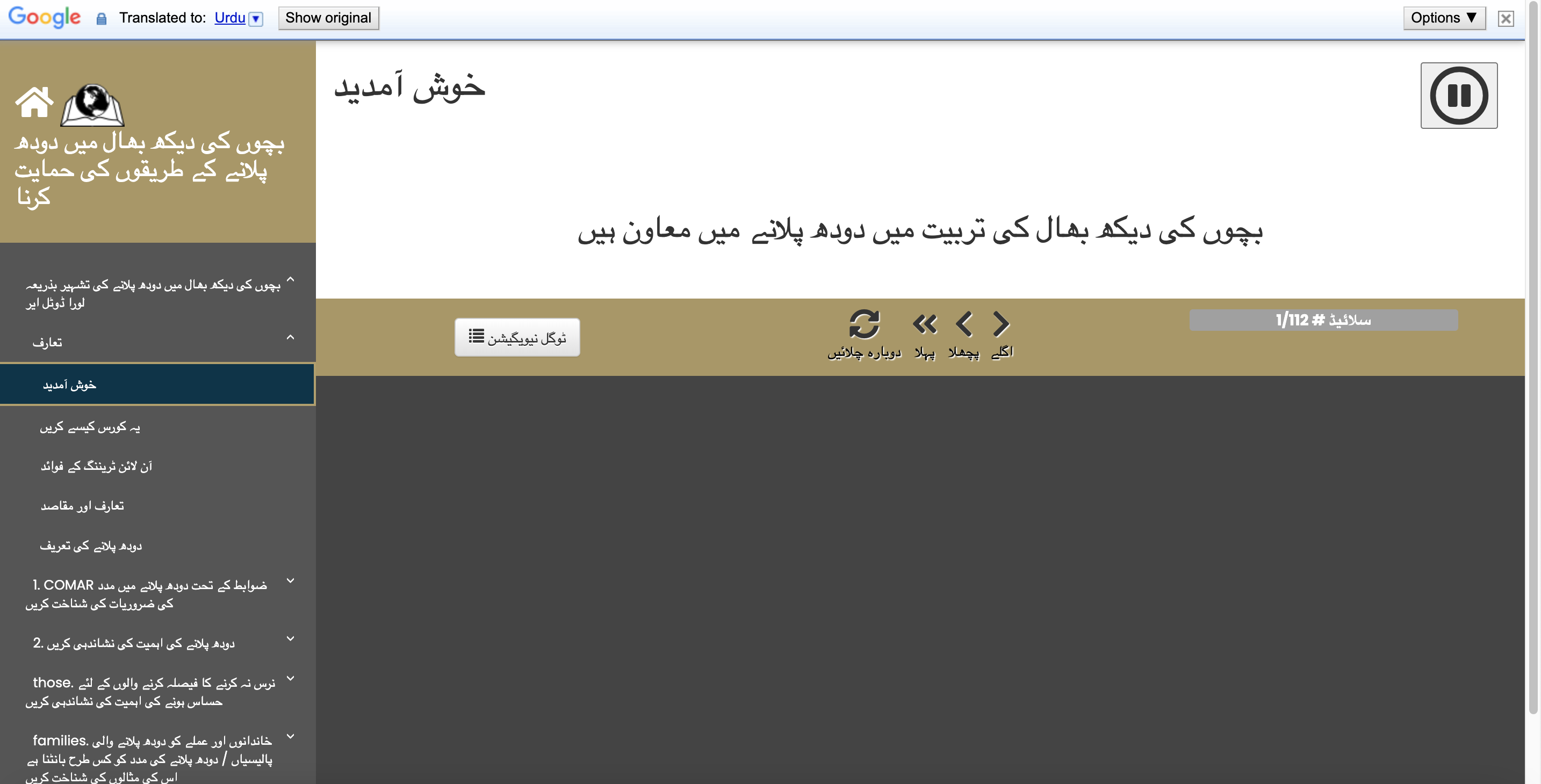Collapse the introduction section chevron

291,337
